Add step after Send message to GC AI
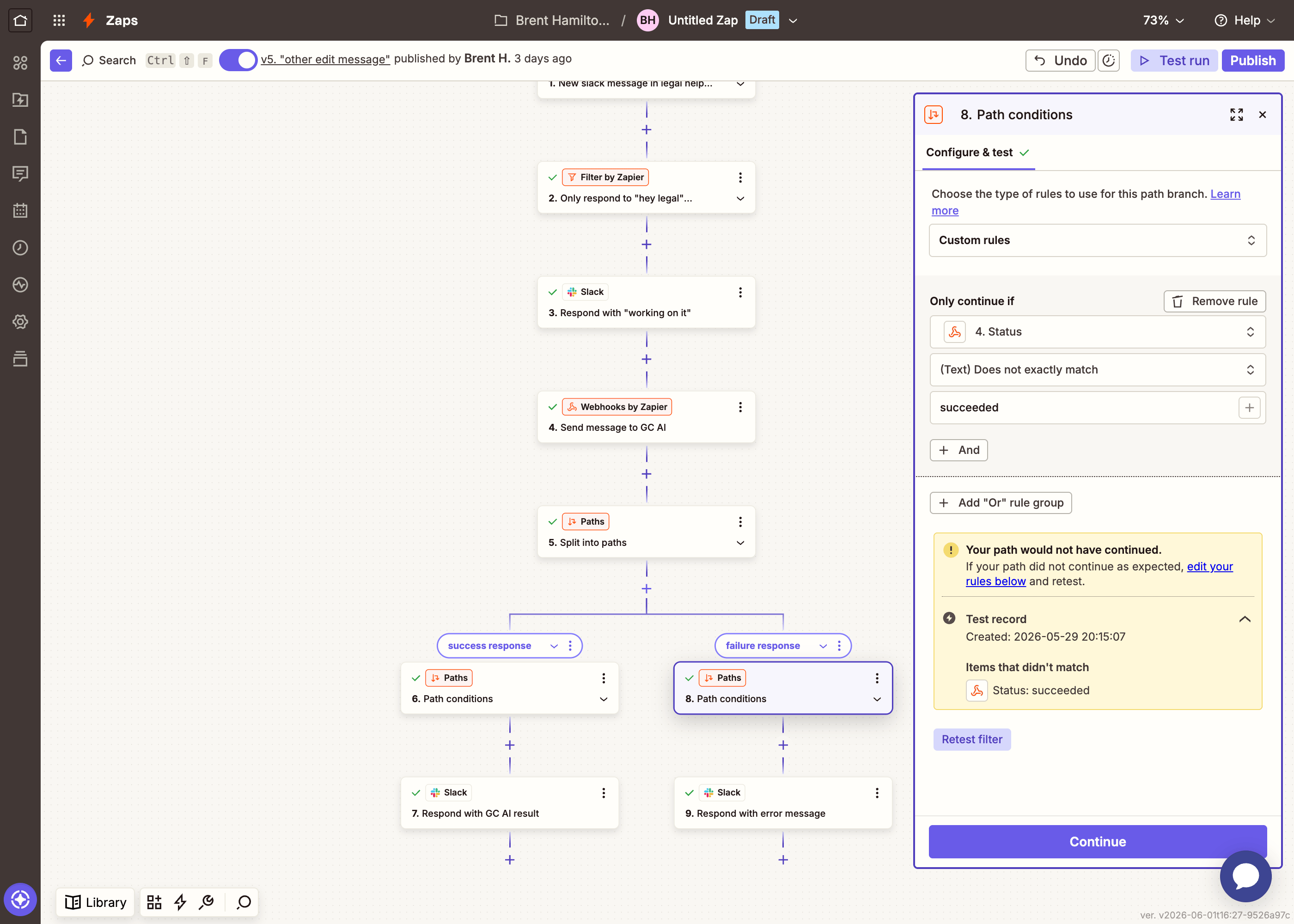Image resolution: width=1294 pixels, height=924 pixels. tap(647, 474)
